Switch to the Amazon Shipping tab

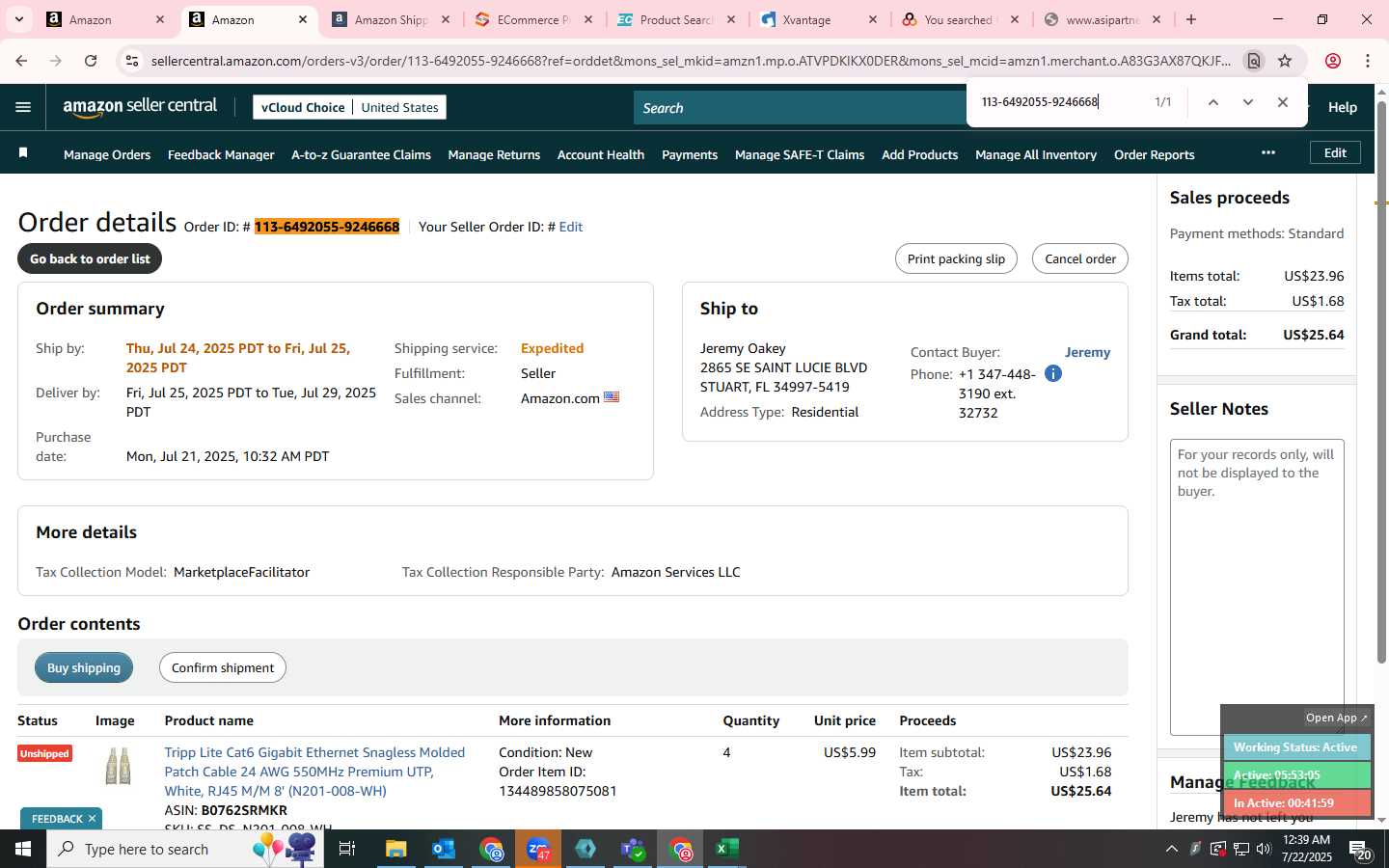(x=391, y=19)
